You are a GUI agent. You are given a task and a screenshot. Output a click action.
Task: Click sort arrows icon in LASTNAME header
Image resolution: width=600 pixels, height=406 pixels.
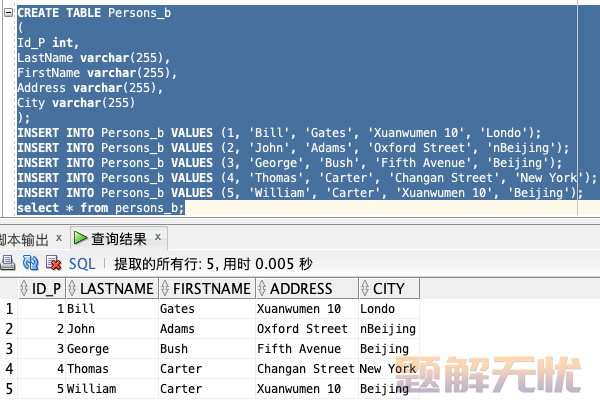[72, 289]
